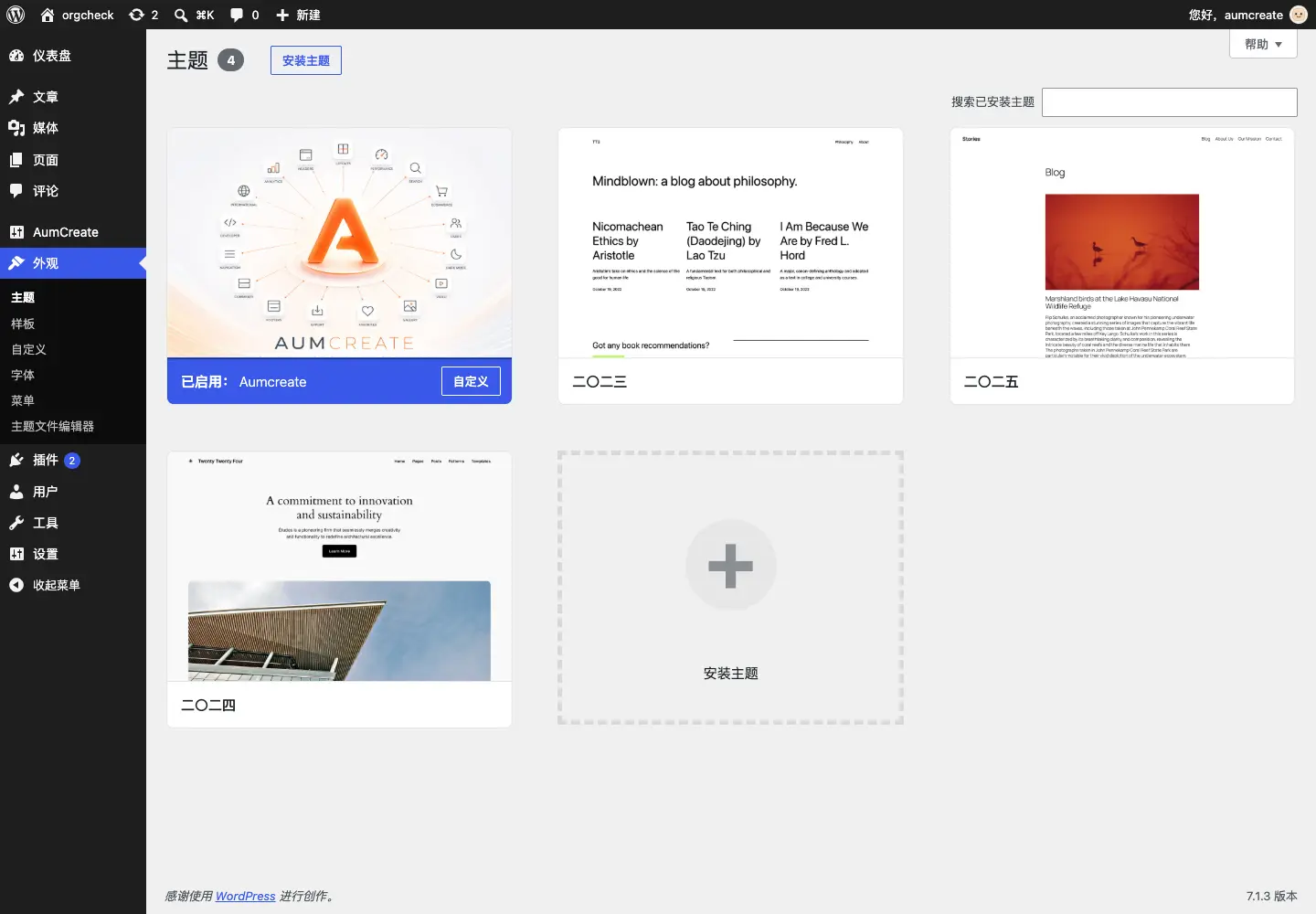Open 插件 plugins menu

73,460
